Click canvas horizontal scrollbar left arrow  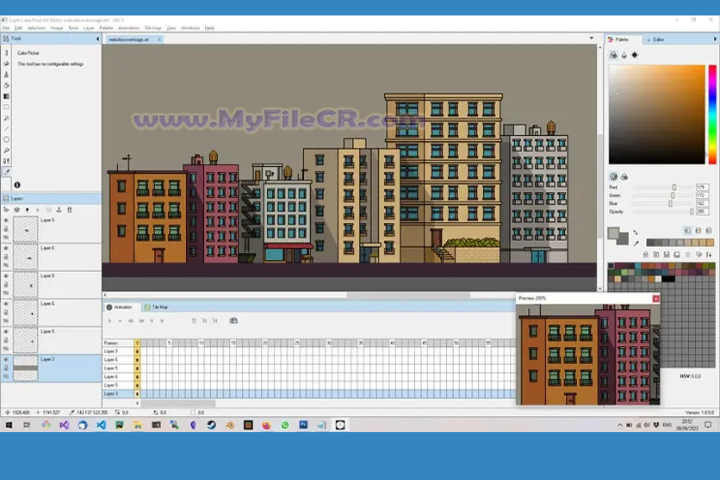(x=105, y=295)
